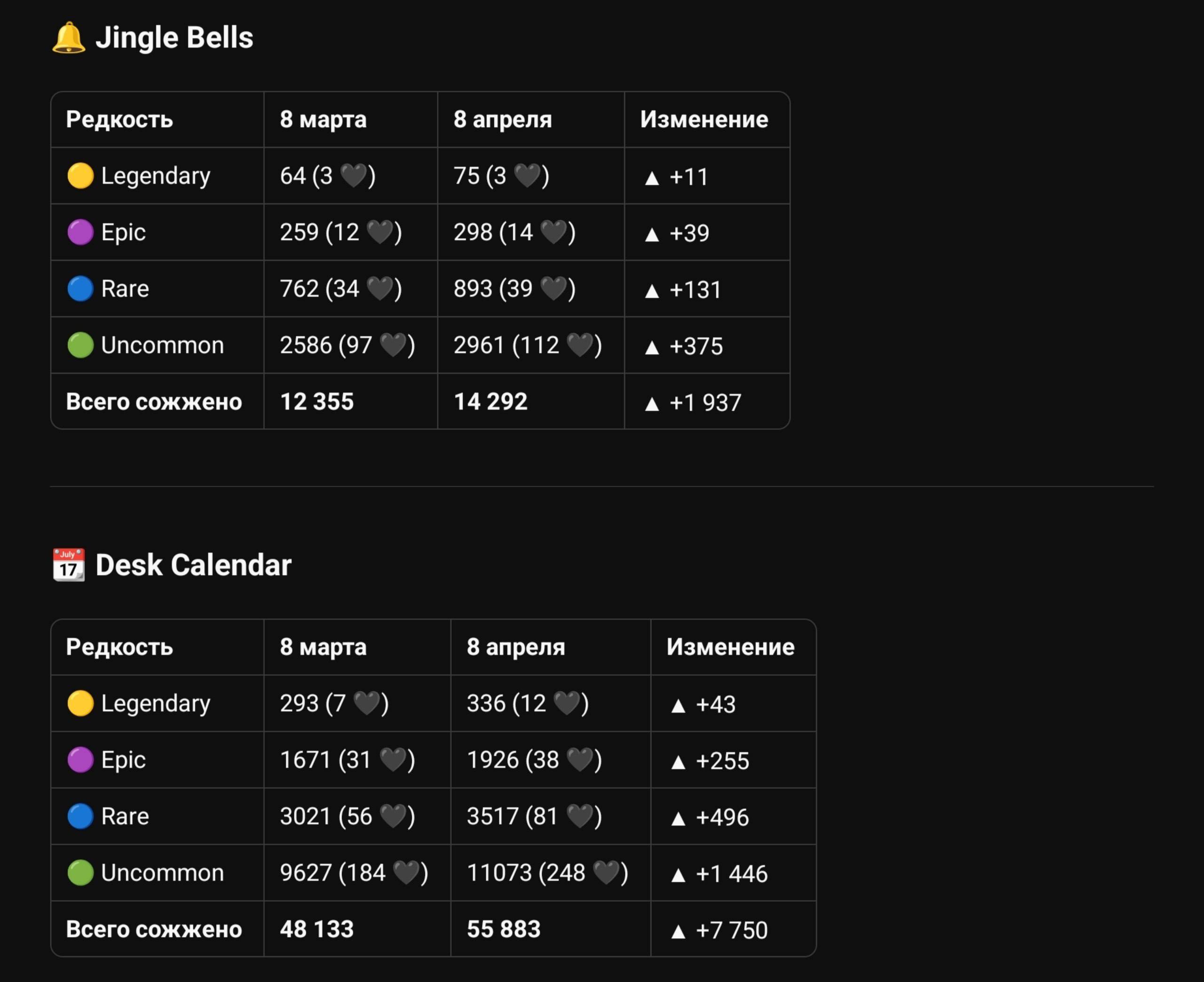Screen dimensions: 1204x982
Task: Click black heart in 11073 (248) cell
Action: (x=607, y=872)
